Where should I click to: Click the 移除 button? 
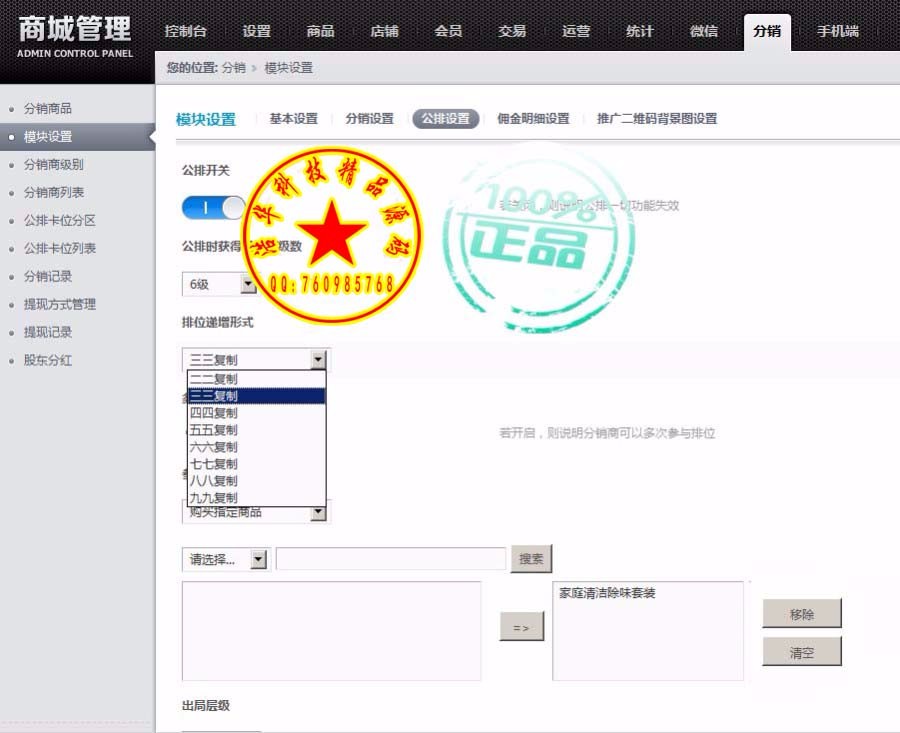pos(802,614)
